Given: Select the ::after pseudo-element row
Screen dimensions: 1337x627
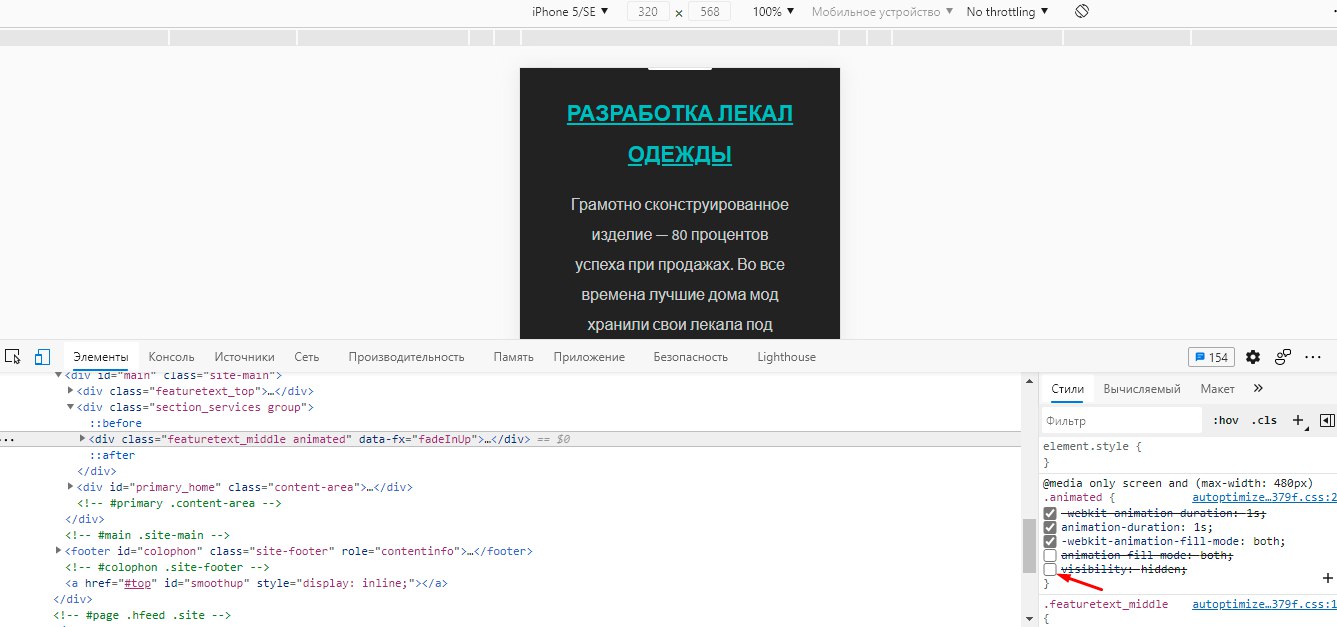Looking at the screenshot, I should pyautogui.click(x=112, y=455).
